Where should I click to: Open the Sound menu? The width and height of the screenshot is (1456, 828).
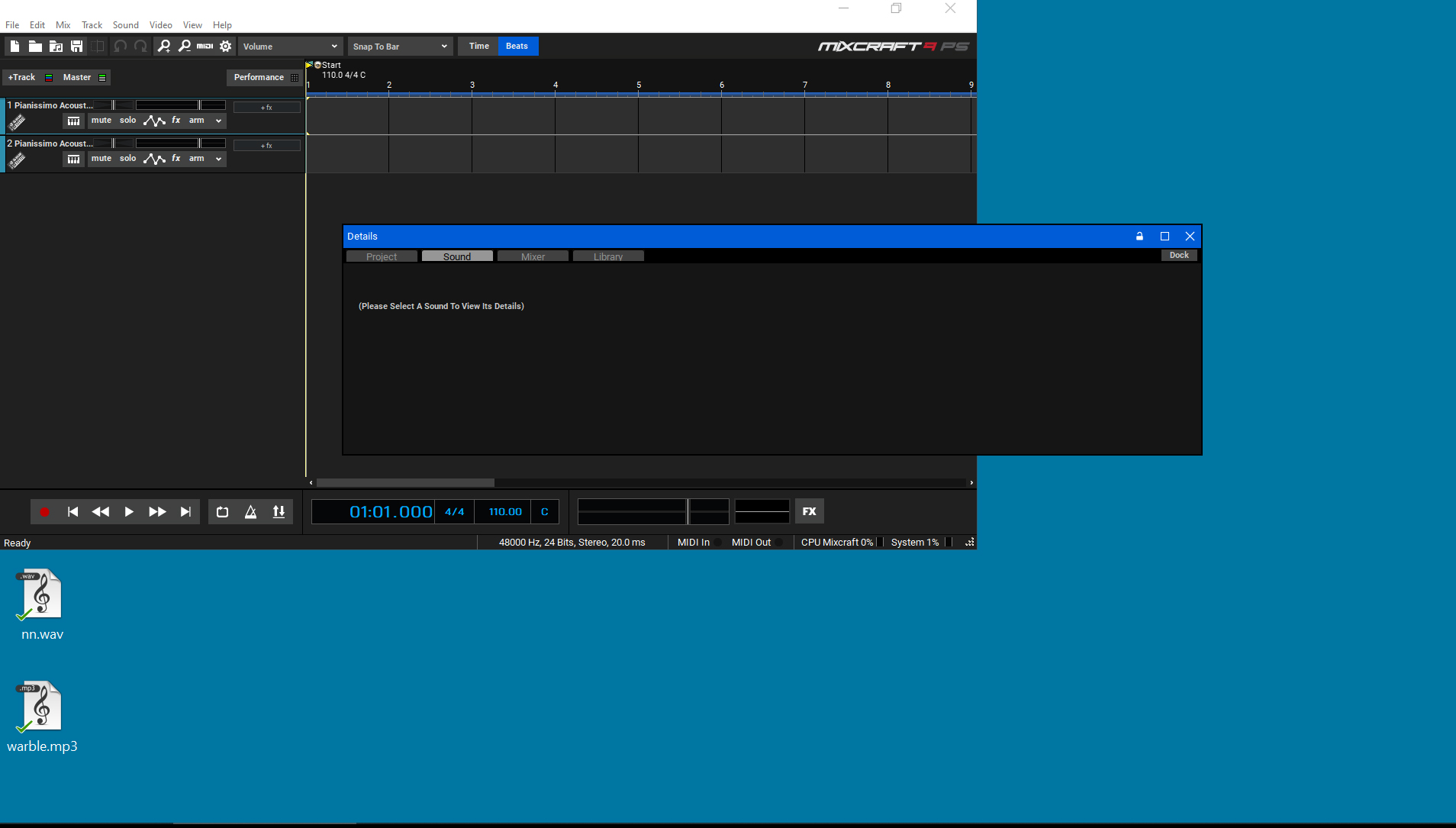126,25
